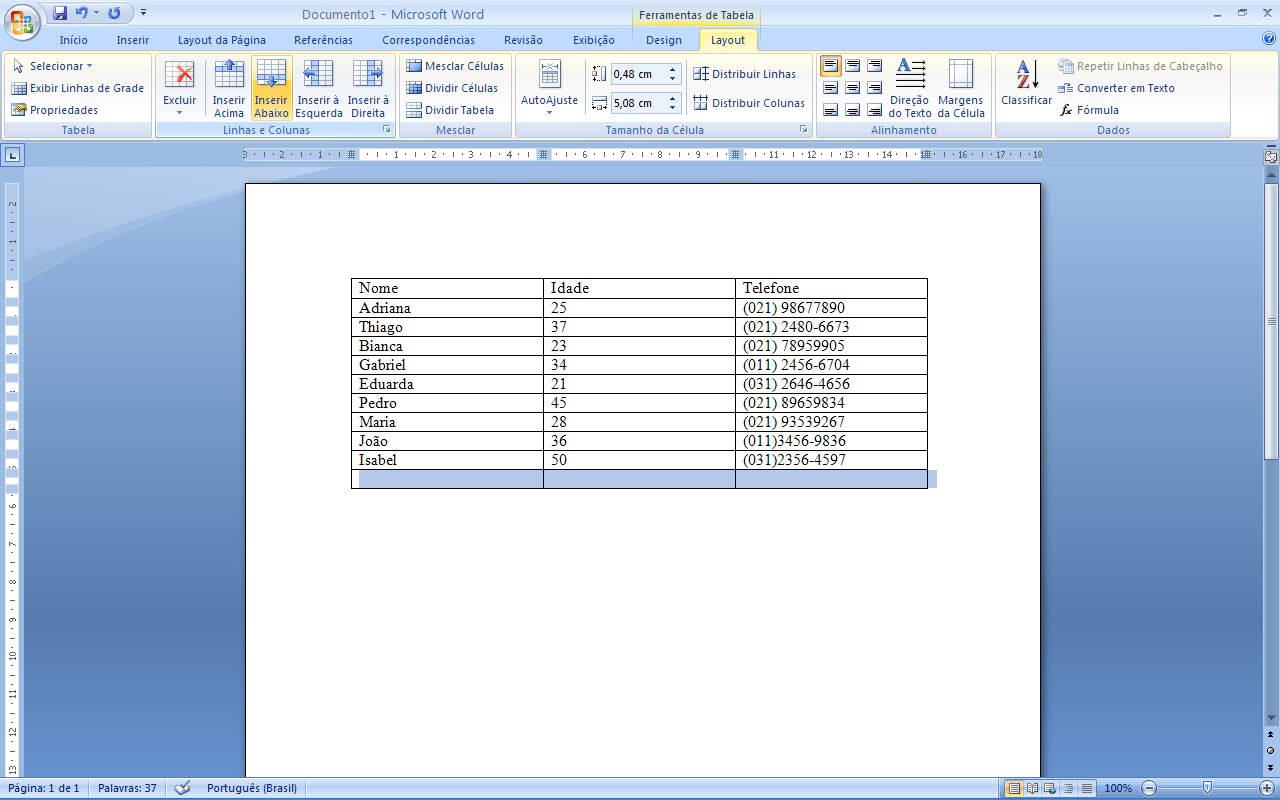
Task: Open Direção do Texto
Action: tap(910, 88)
